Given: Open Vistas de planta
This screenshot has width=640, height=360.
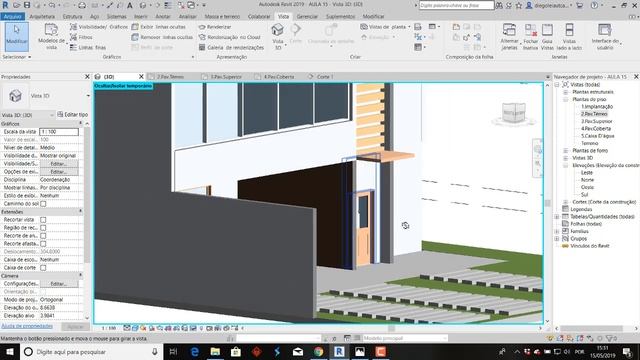Looking at the screenshot, I should point(386,27).
